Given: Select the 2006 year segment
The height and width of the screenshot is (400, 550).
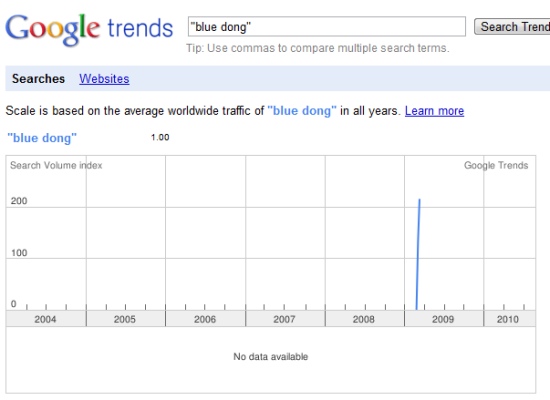Looking at the screenshot, I should coord(205,319).
